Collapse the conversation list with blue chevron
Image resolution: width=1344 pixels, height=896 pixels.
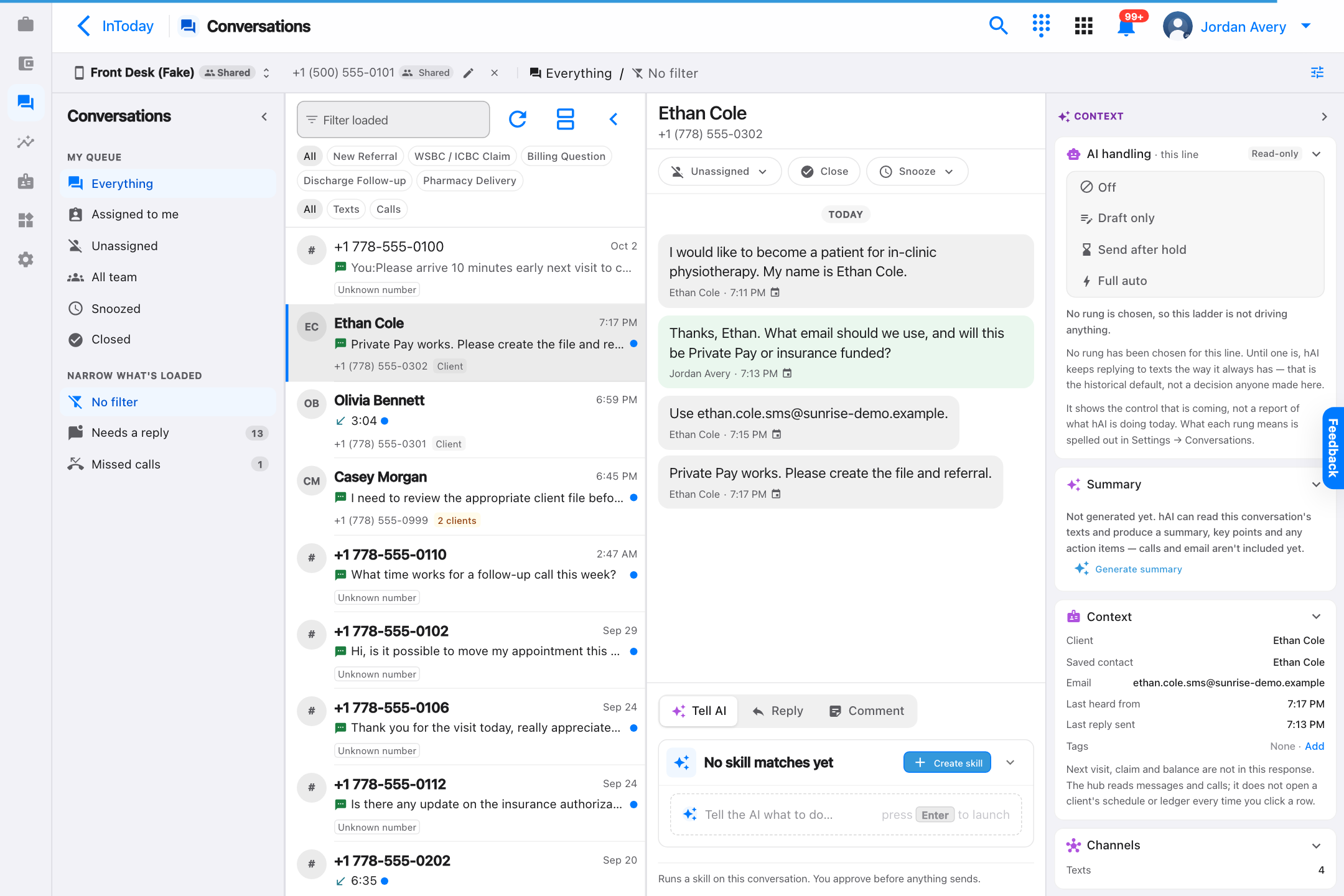pos(614,119)
